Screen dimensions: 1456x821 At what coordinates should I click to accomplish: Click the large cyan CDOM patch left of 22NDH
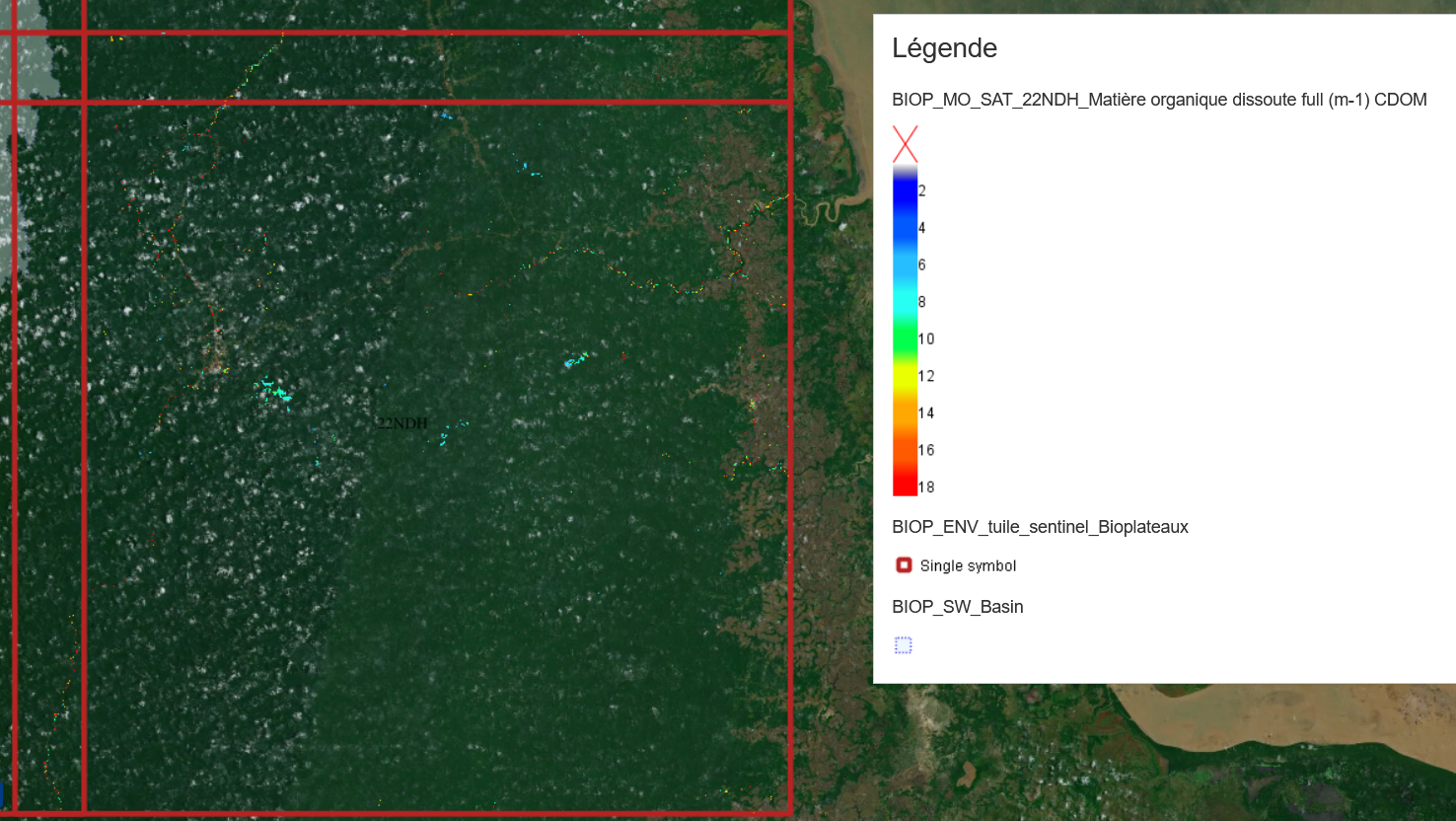273,392
